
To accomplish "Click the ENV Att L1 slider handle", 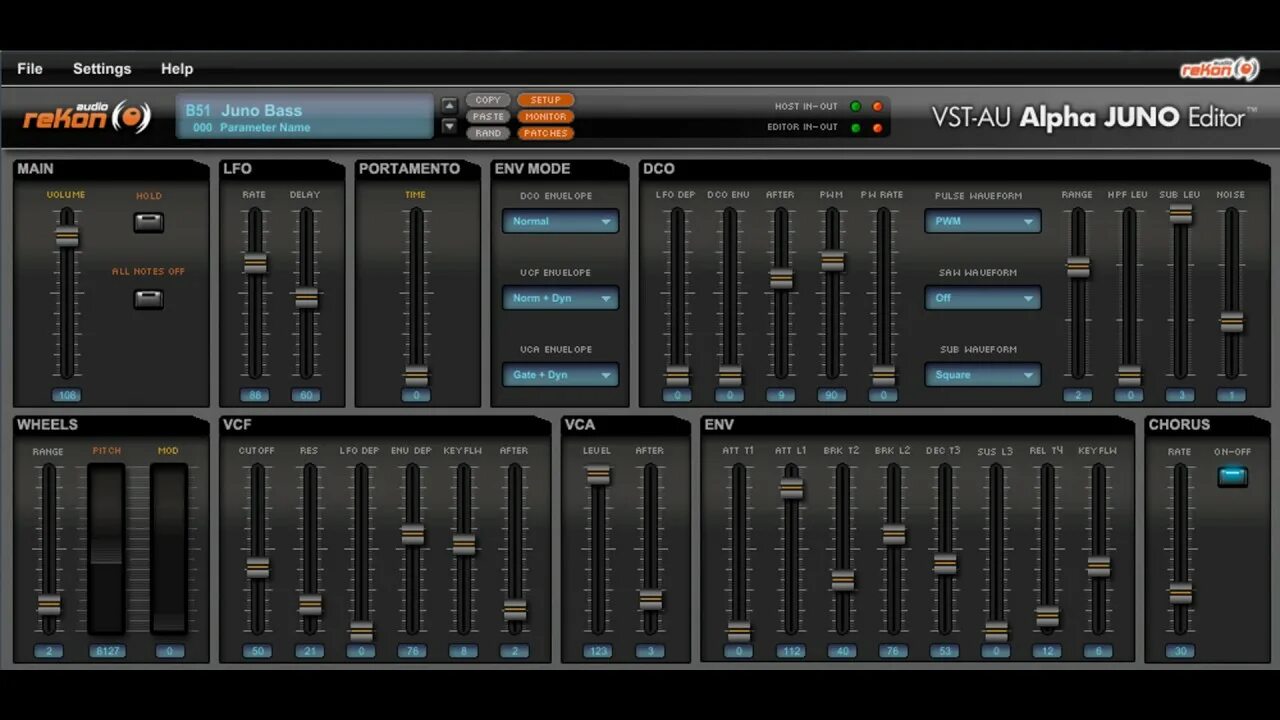I will [x=791, y=488].
